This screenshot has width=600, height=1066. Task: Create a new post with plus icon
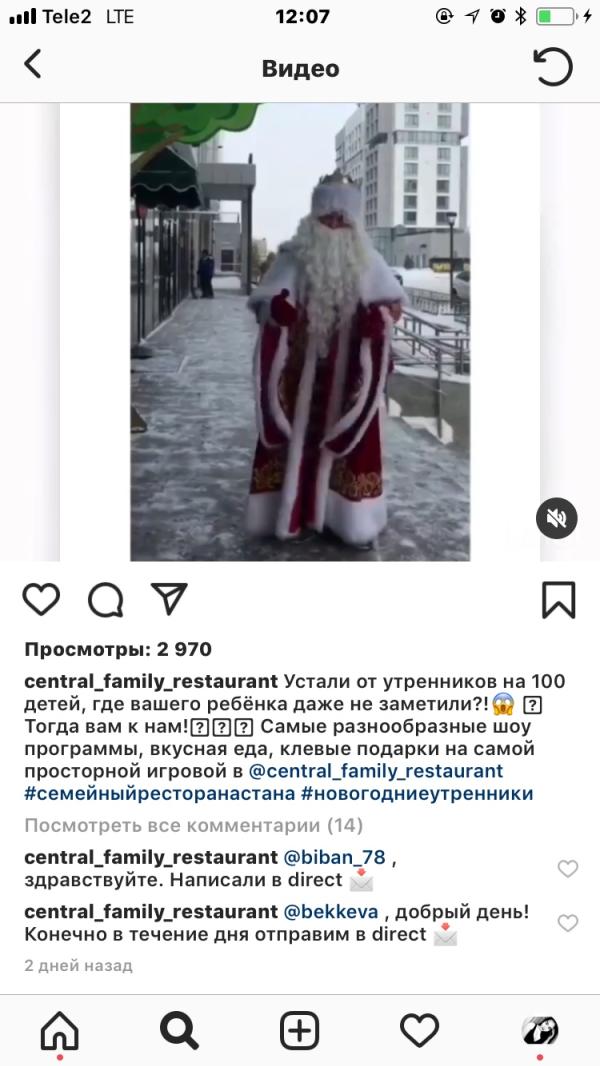pyautogui.click(x=300, y=1031)
